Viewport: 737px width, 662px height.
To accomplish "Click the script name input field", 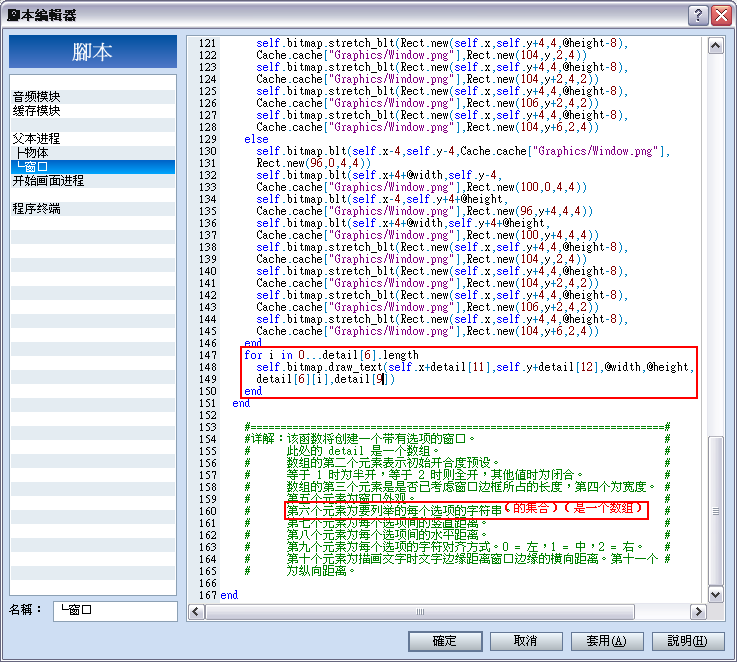I will (x=115, y=611).
